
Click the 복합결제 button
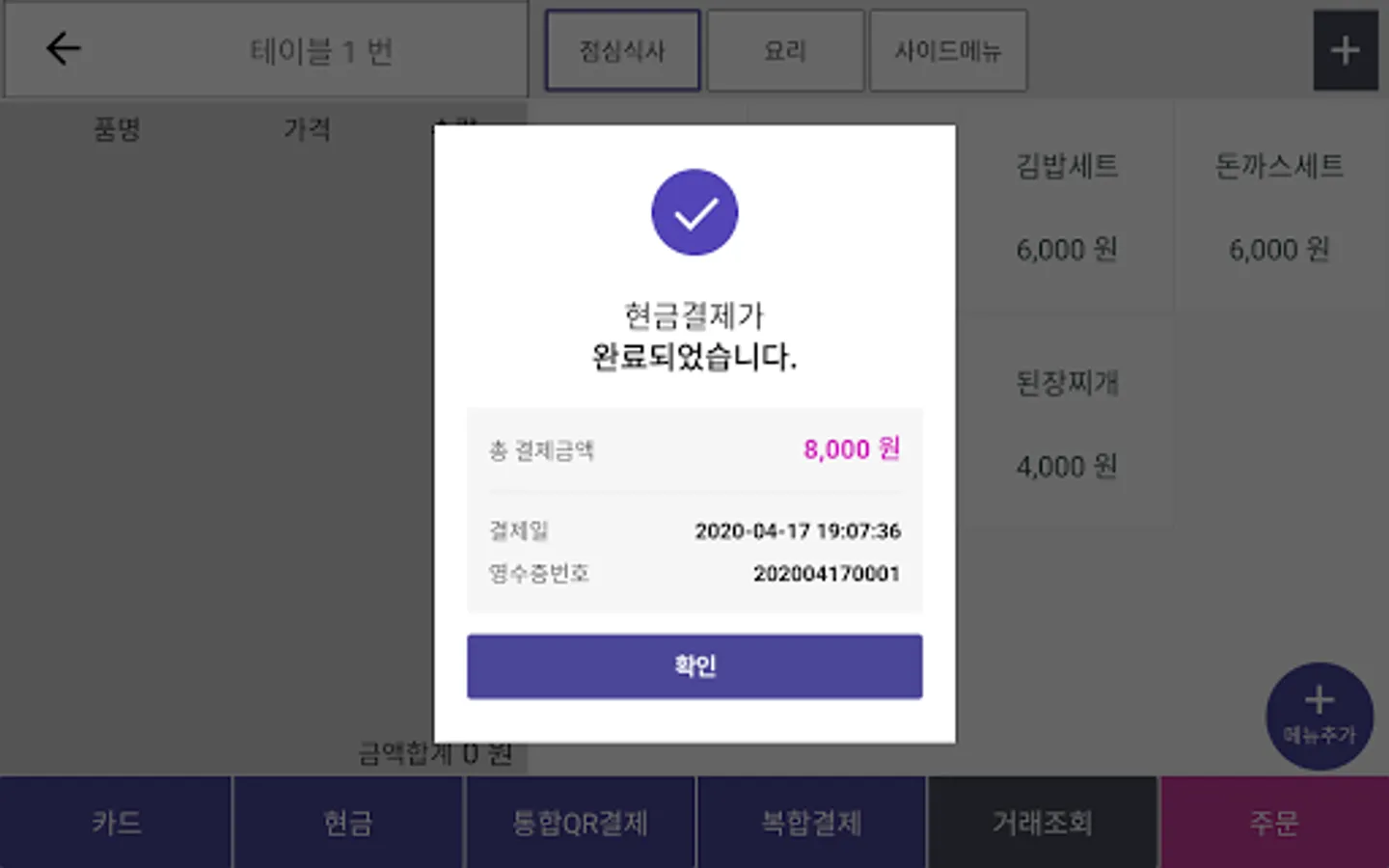pos(811,823)
